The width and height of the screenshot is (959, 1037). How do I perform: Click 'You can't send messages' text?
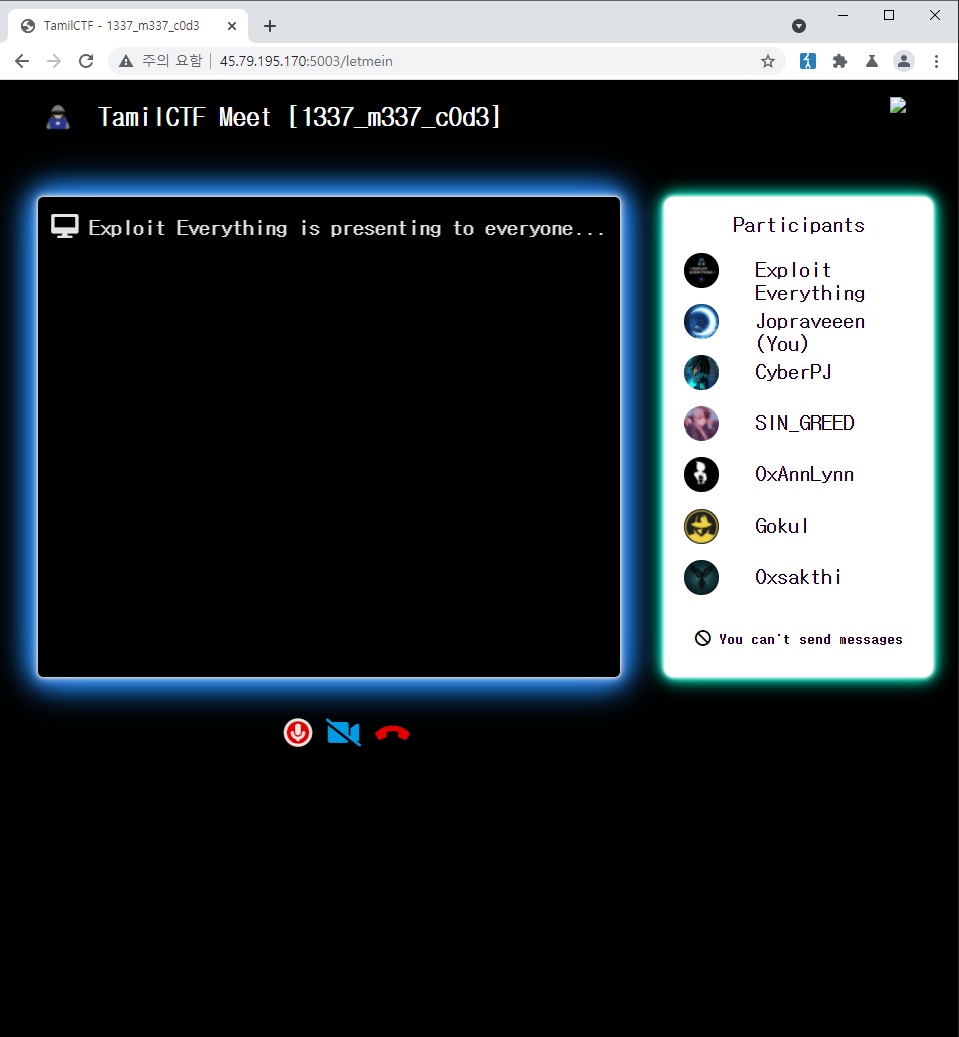[810, 640]
